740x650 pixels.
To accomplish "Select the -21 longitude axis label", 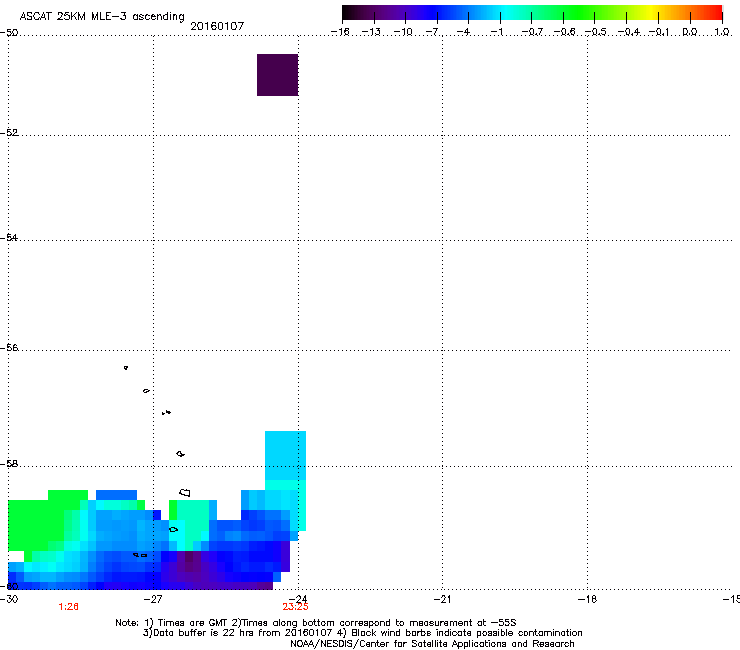I will (442, 599).
